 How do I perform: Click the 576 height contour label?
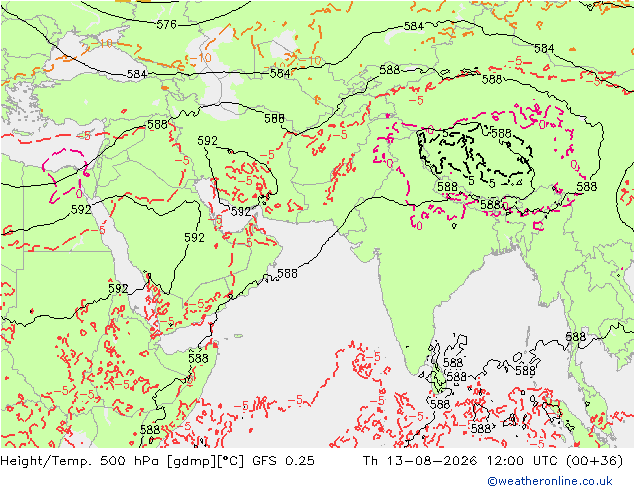click(167, 25)
